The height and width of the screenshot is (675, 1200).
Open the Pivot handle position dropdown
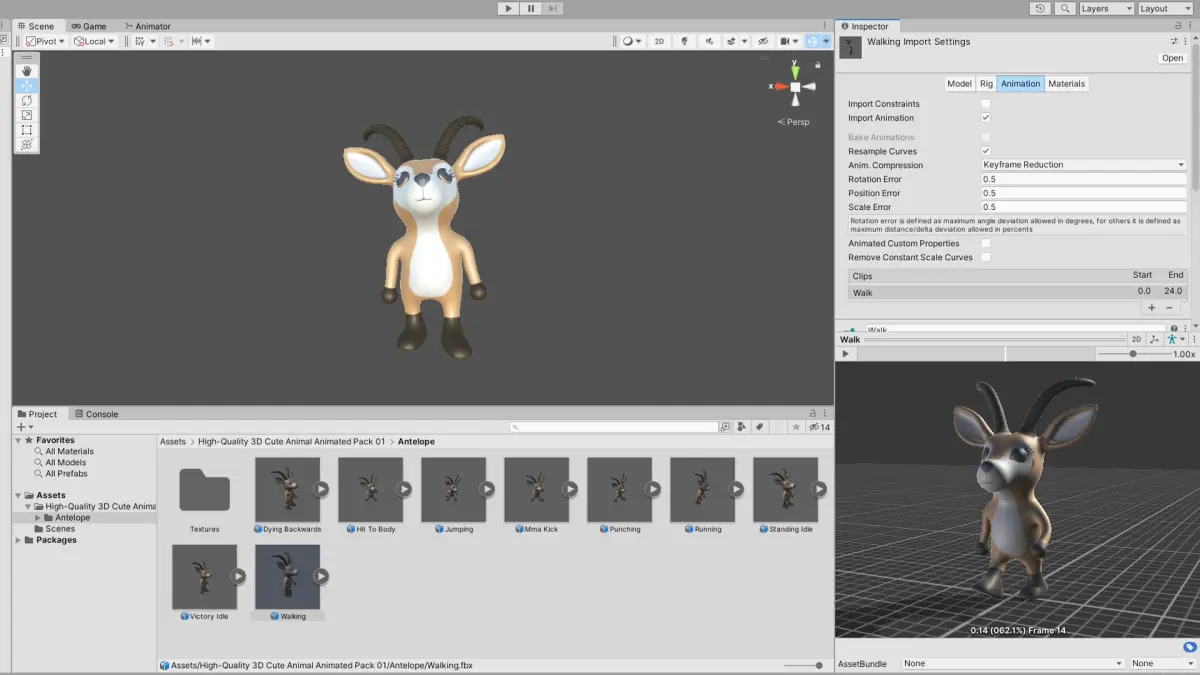click(46, 41)
